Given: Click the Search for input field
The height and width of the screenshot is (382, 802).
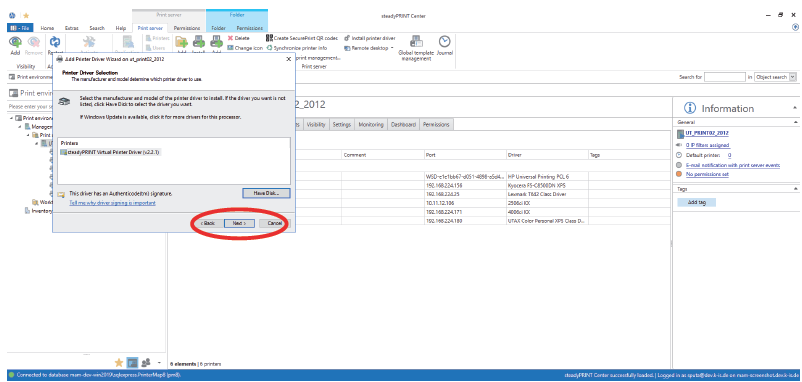Looking at the screenshot, I should tap(725, 77).
